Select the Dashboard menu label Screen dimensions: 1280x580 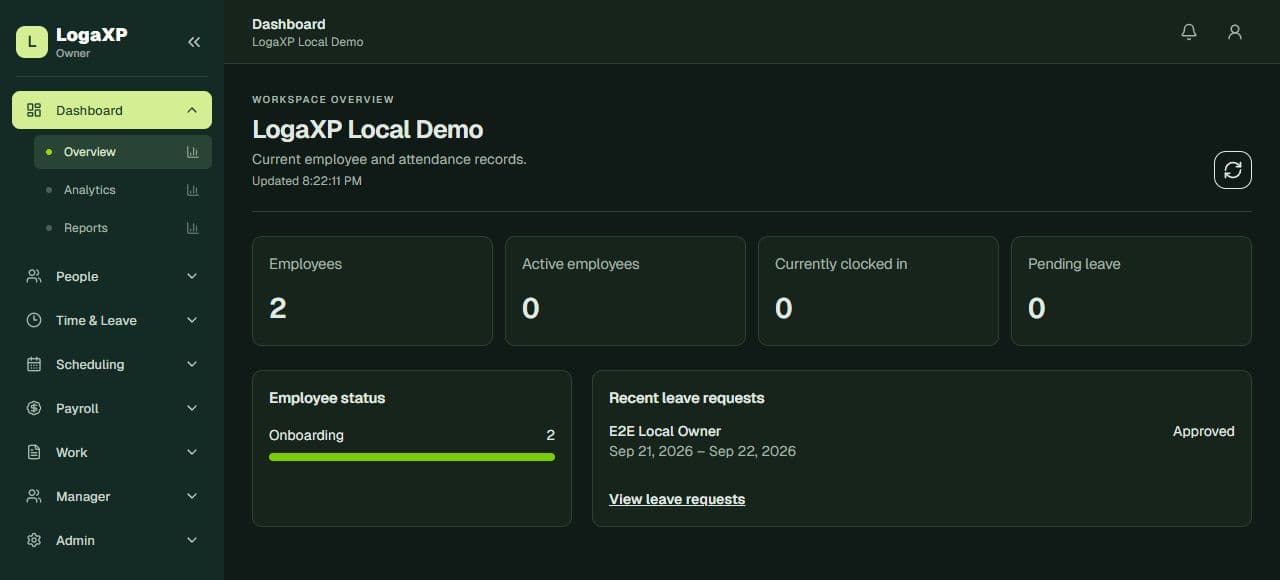pos(89,110)
